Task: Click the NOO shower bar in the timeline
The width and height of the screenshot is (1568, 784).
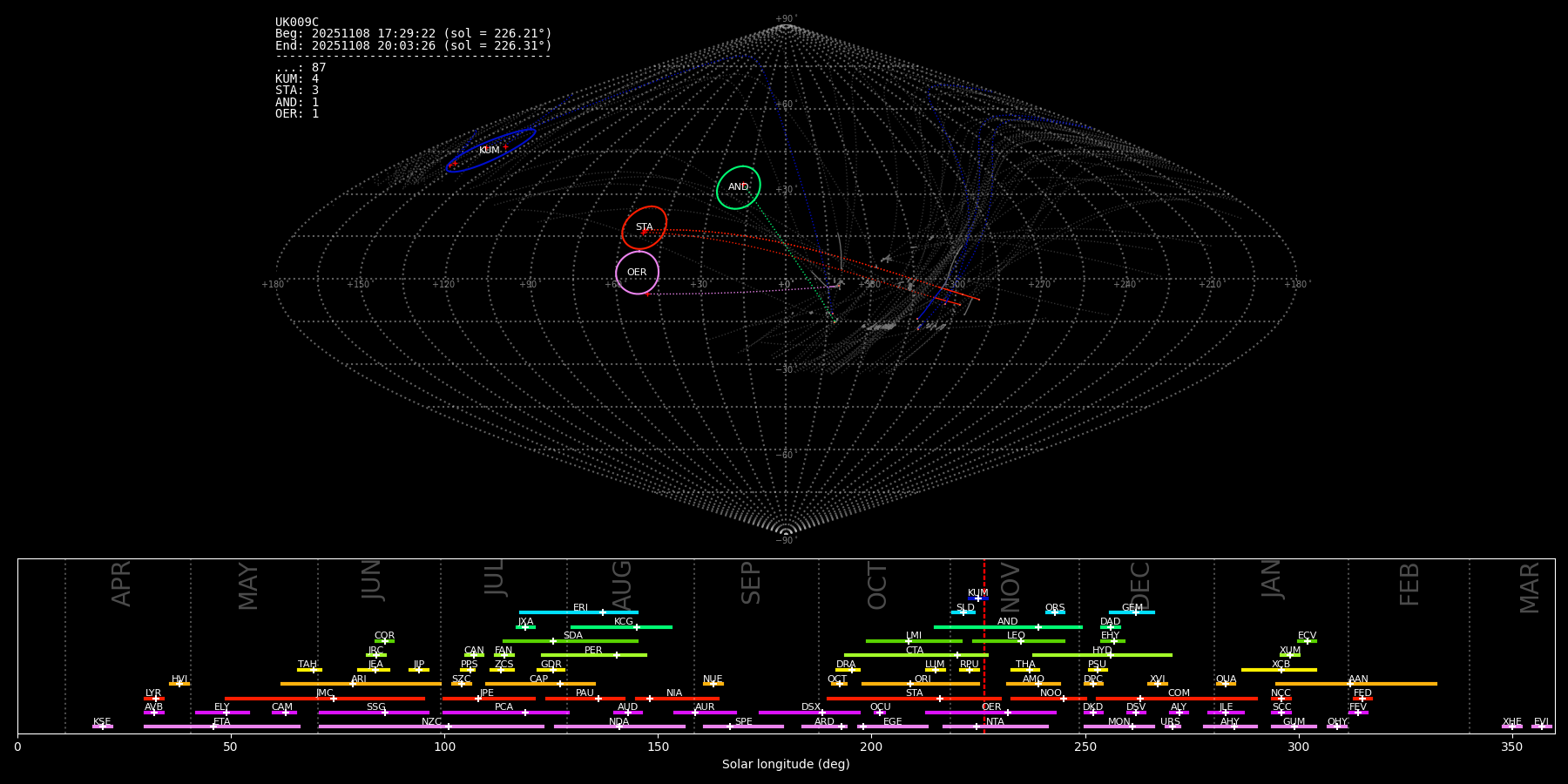Action: pyautogui.click(x=1049, y=698)
